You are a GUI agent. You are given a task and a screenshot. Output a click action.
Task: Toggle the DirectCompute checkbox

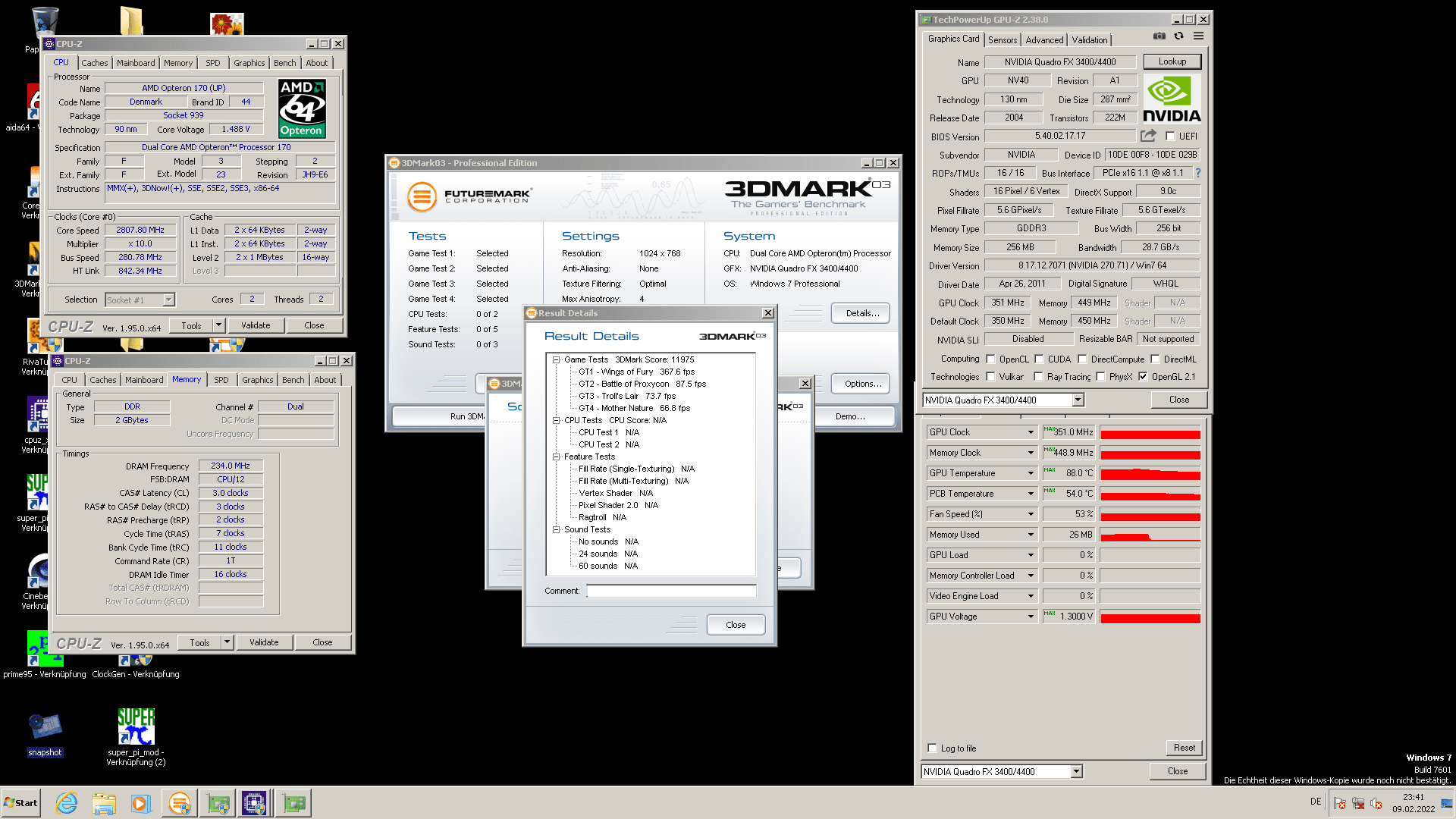(1082, 359)
